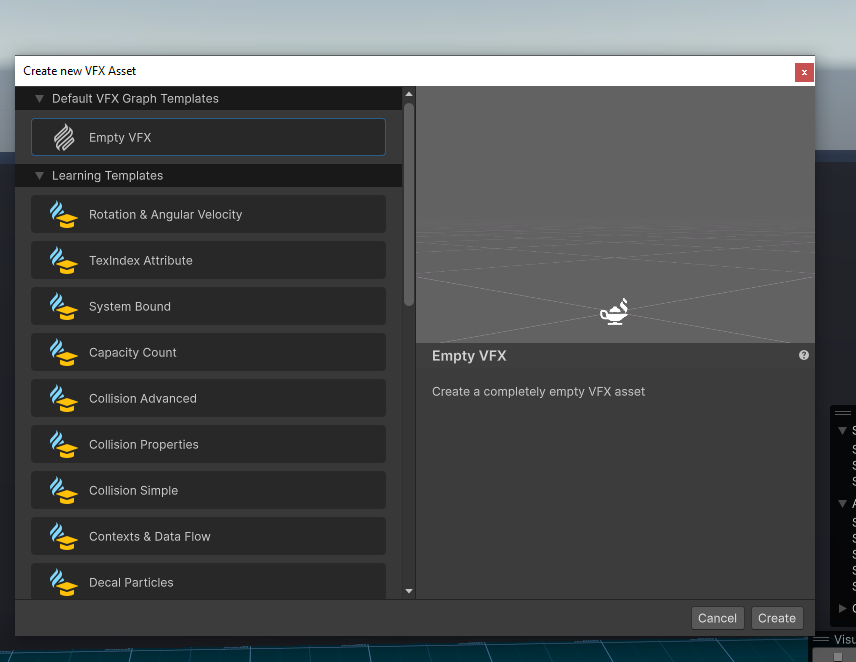Select the System Bound template icon
The height and width of the screenshot is (662, 856).
point(63,306)
